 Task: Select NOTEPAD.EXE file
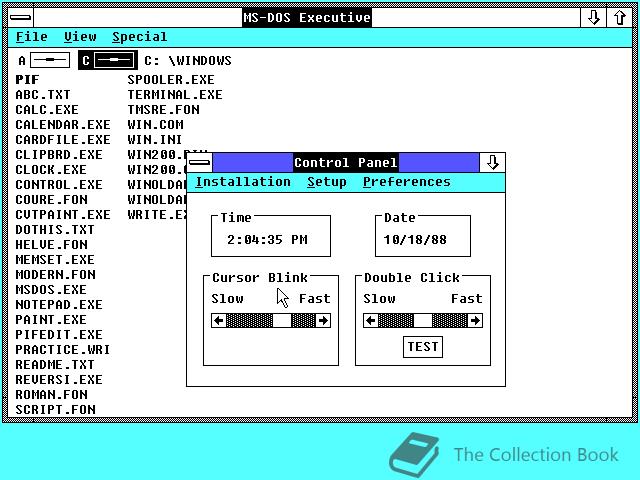coord(59,305)
